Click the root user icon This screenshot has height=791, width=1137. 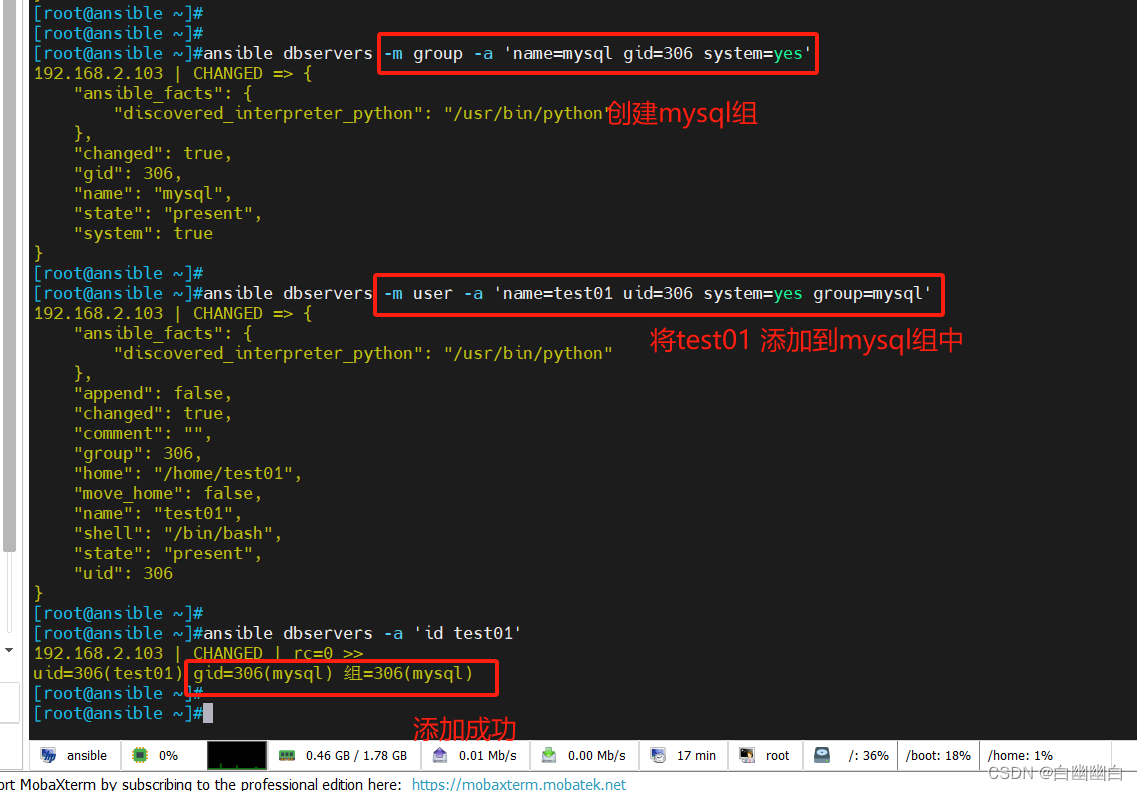[x=747, y=756]
